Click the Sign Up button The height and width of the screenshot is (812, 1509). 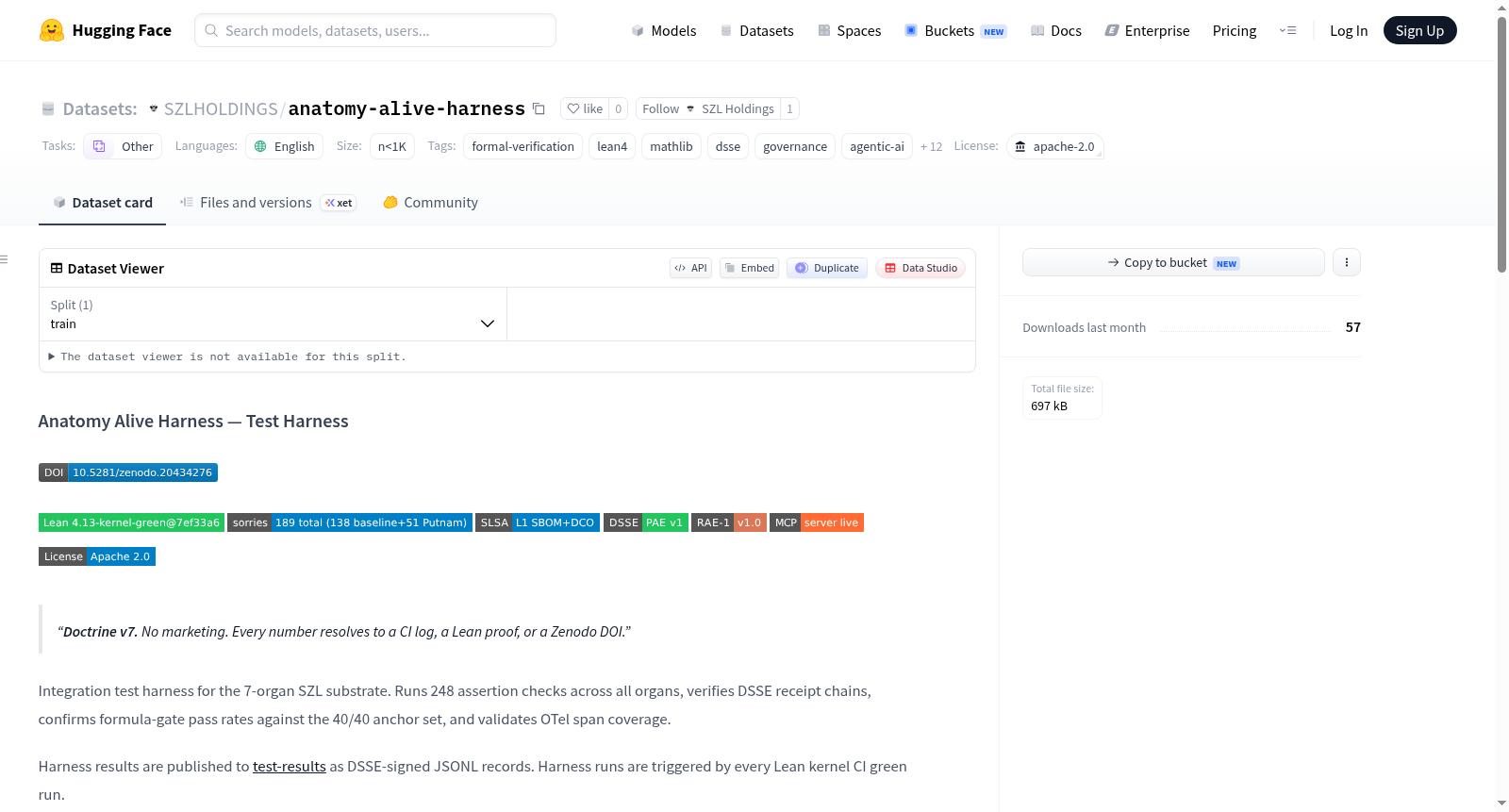[x=1419, y=30]
